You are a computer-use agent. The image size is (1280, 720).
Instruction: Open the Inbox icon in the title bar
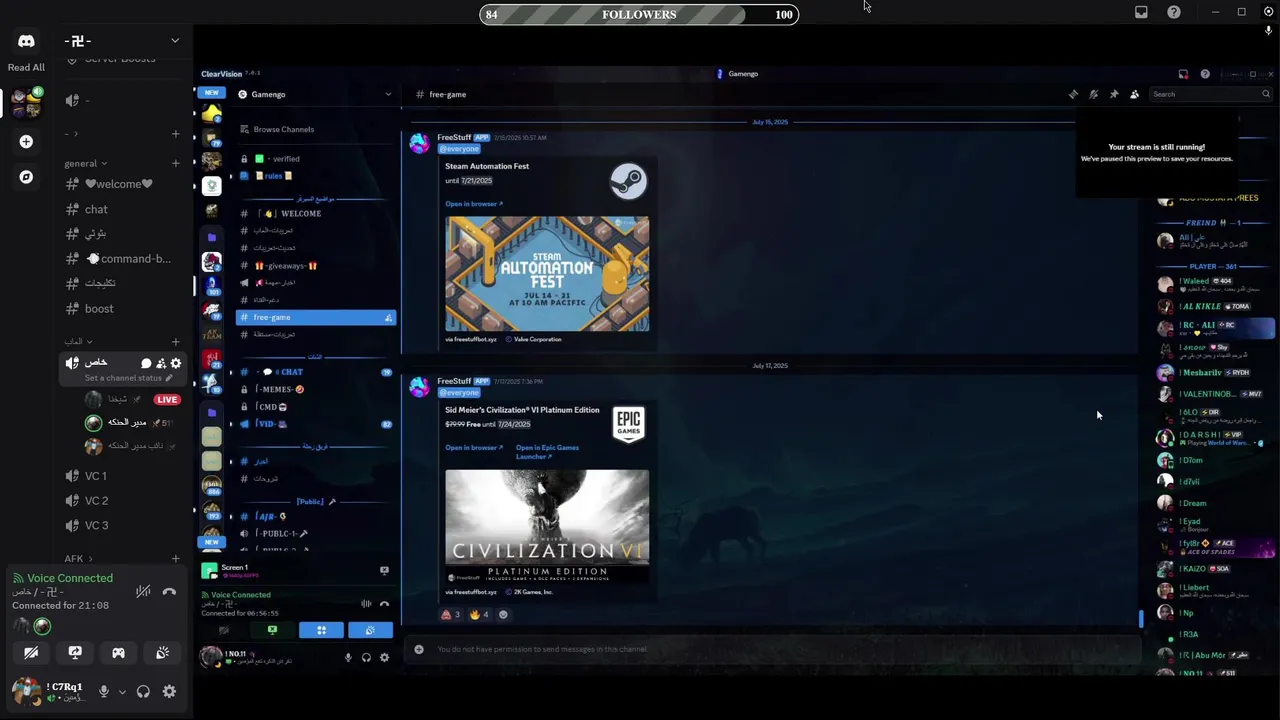(x=1141, y=12)
